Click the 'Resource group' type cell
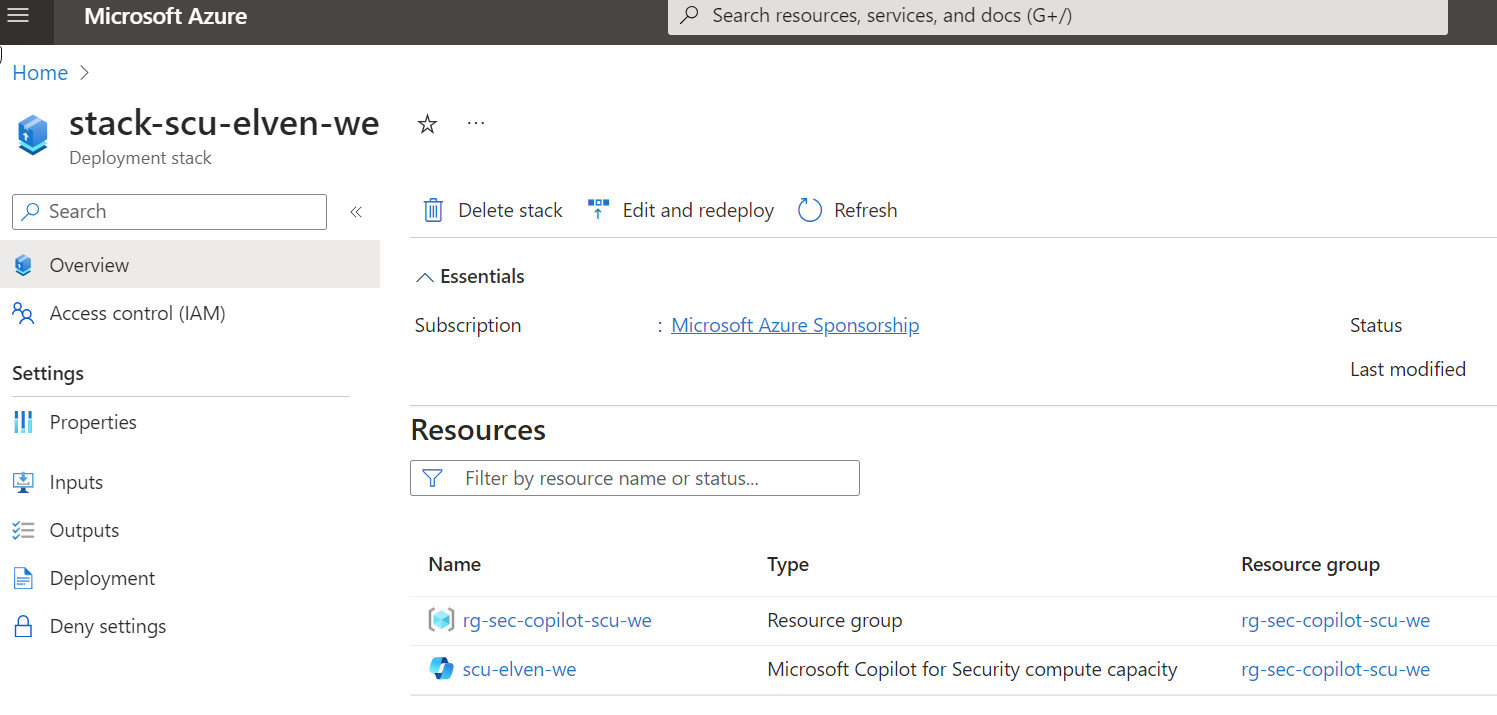Viewport: 1497px width, 715px height. [835, 620]
